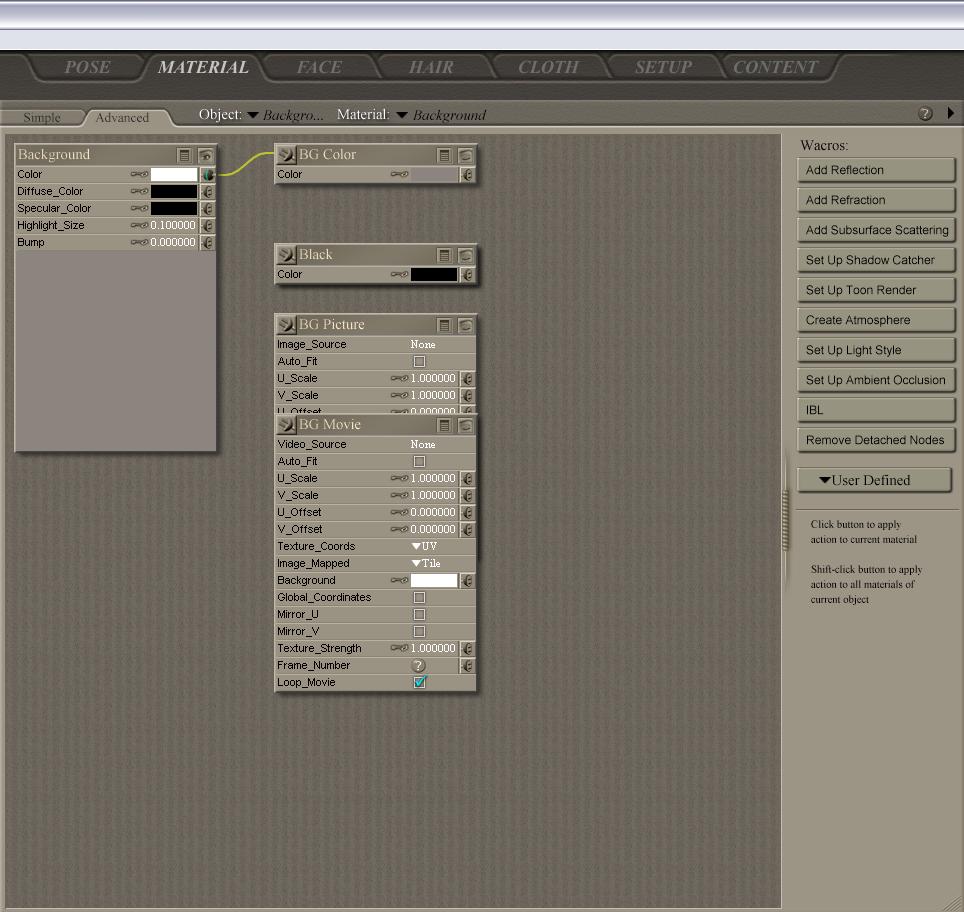Open the Texture_Coords UV dropdown
The image size is (964, 912).
coord(424,547)
